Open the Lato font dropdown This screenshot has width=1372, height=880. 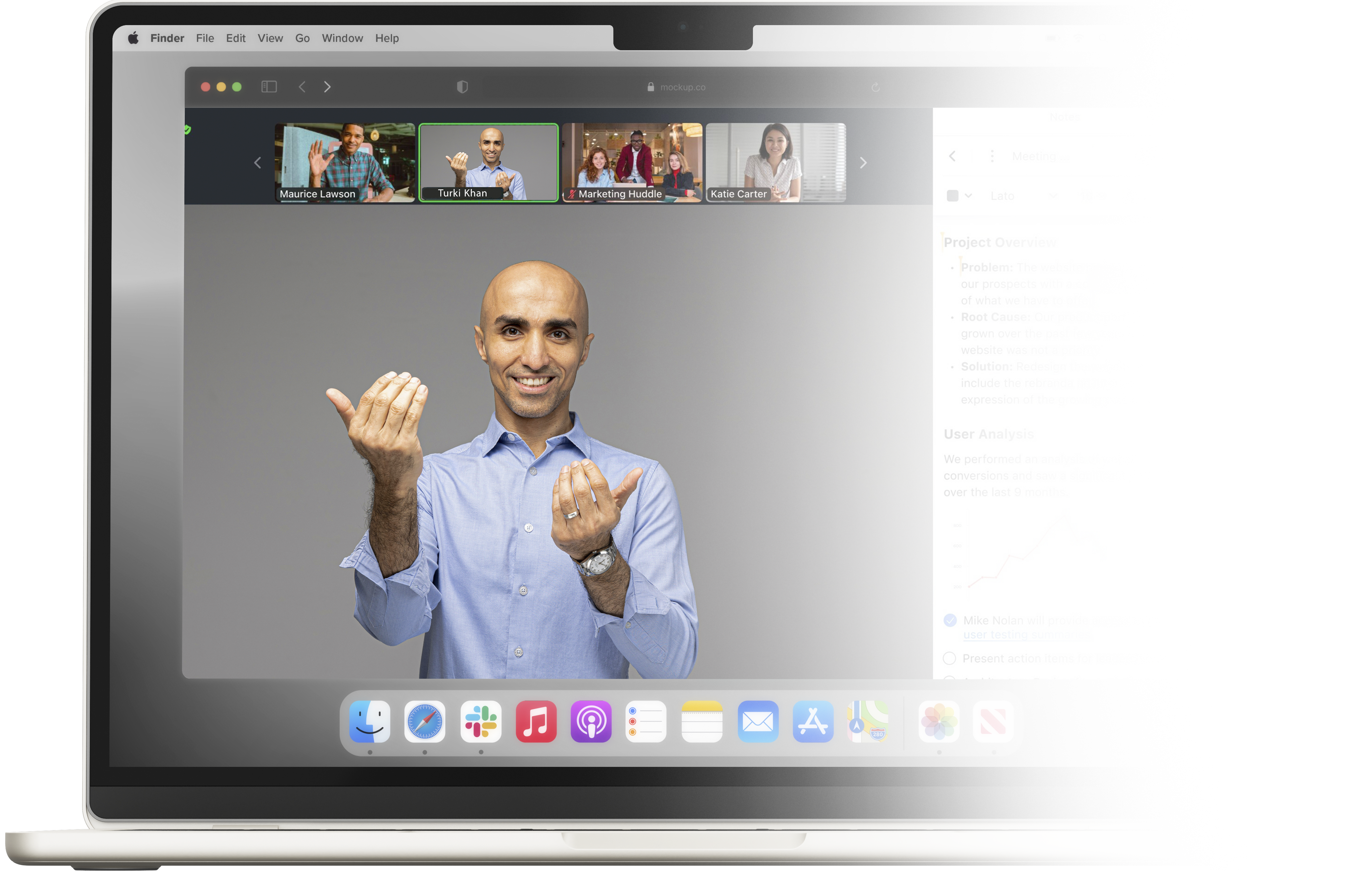[1024, 196]
